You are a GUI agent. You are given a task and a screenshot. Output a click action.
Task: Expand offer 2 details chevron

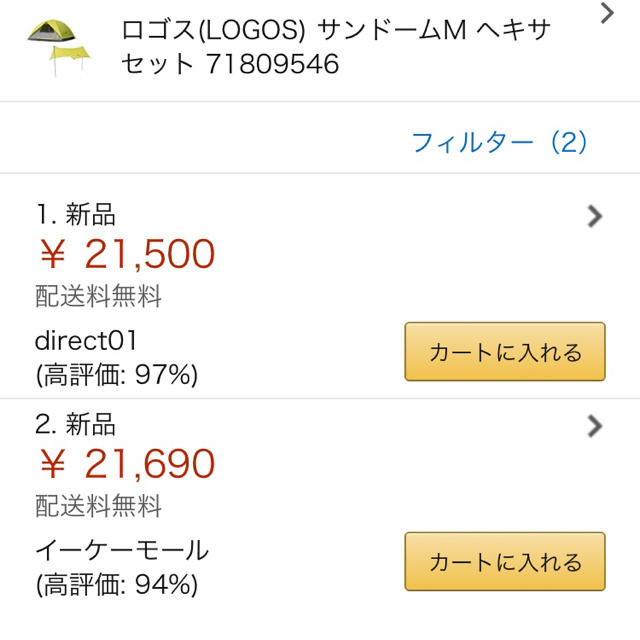coord(595,426)
